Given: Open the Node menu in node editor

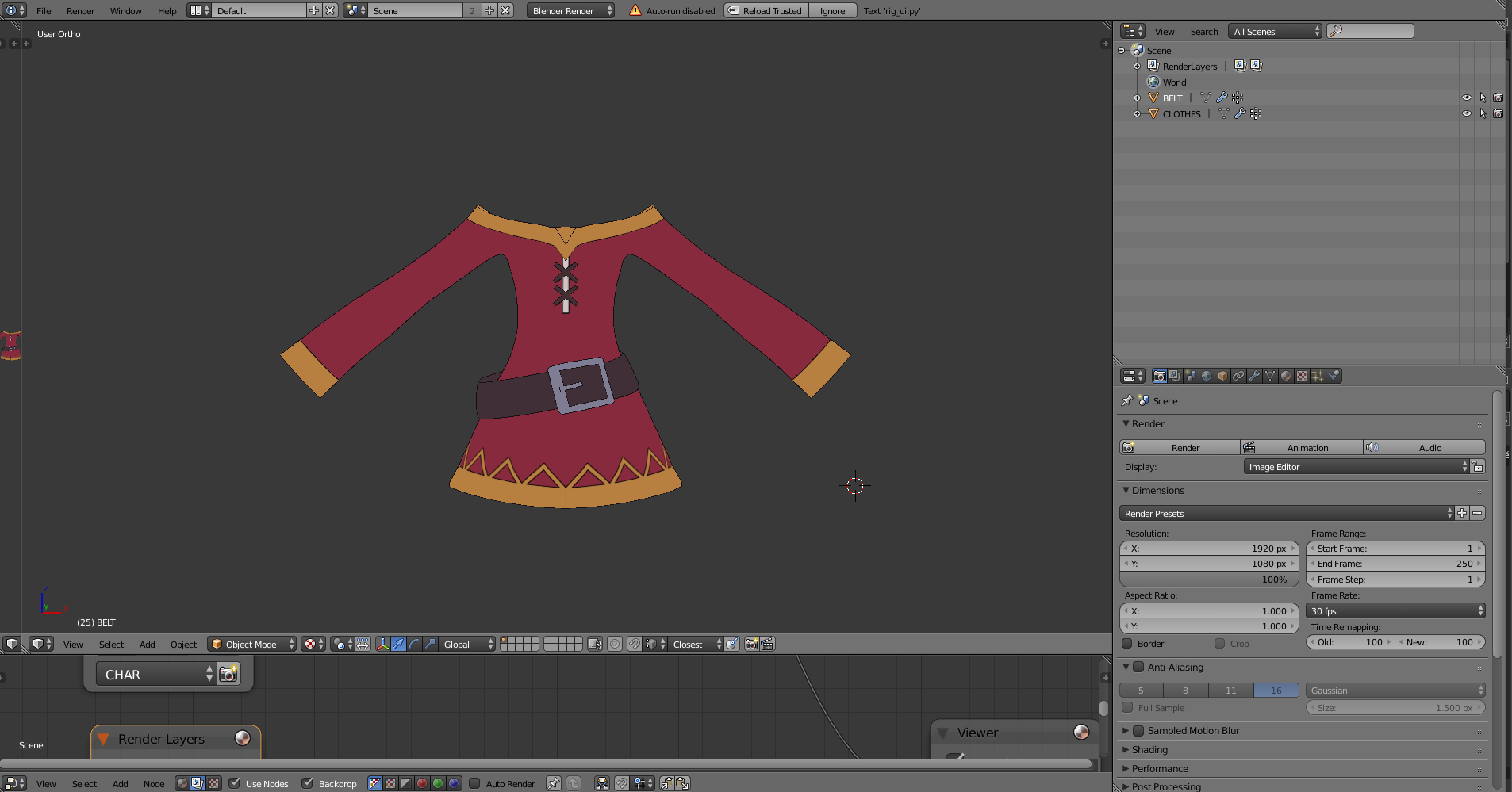Looking at the screenshot, I should (154, 783).
